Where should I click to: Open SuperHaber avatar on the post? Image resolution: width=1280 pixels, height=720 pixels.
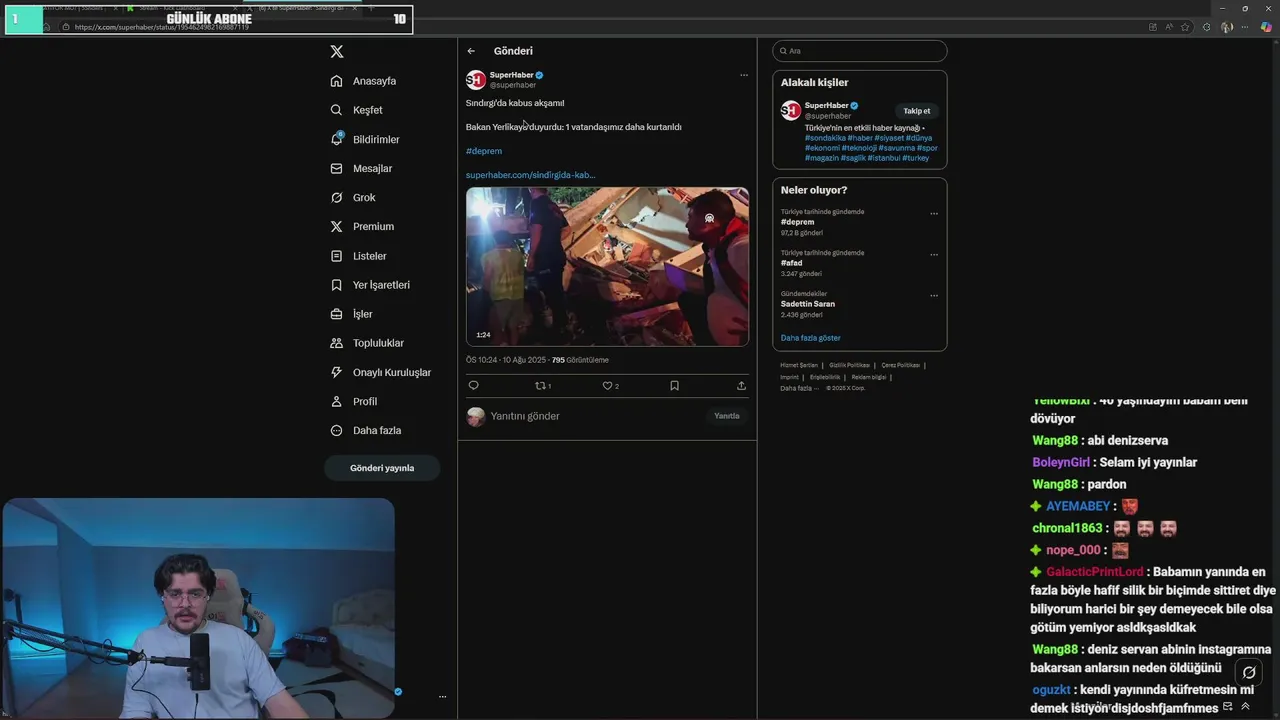click(476, 80)
